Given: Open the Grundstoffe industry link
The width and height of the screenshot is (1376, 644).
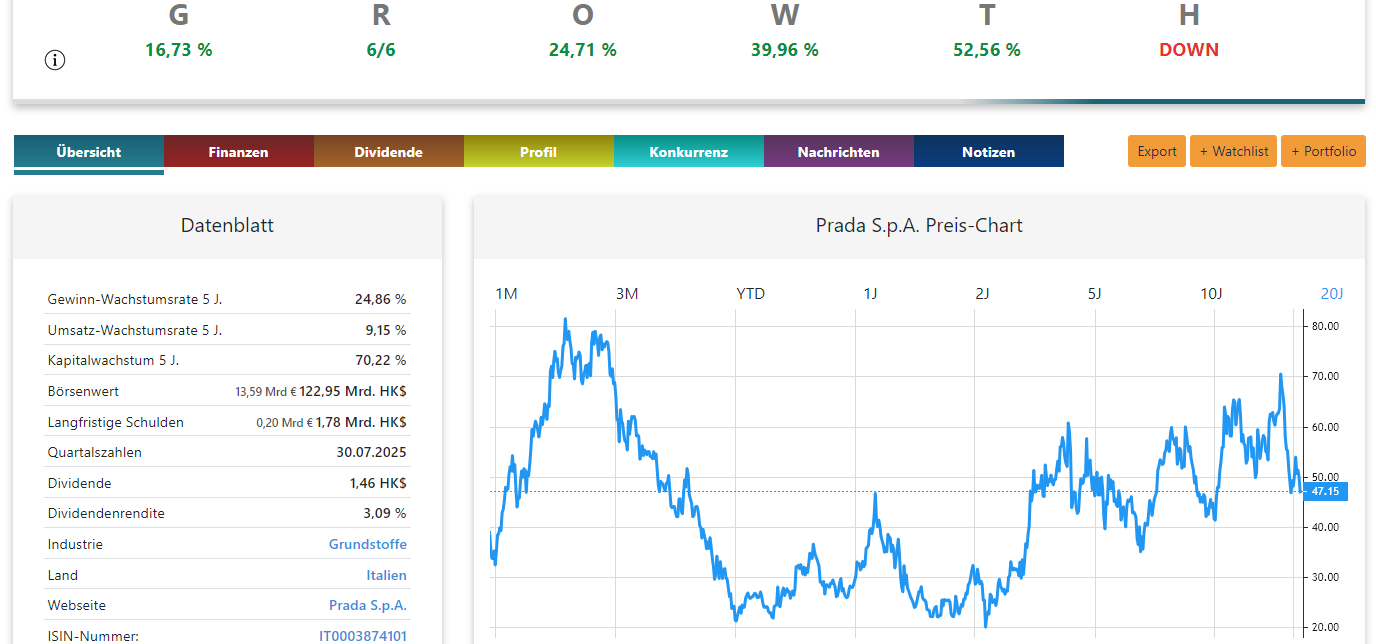Looking at the screenshot, I should [368, 544].
